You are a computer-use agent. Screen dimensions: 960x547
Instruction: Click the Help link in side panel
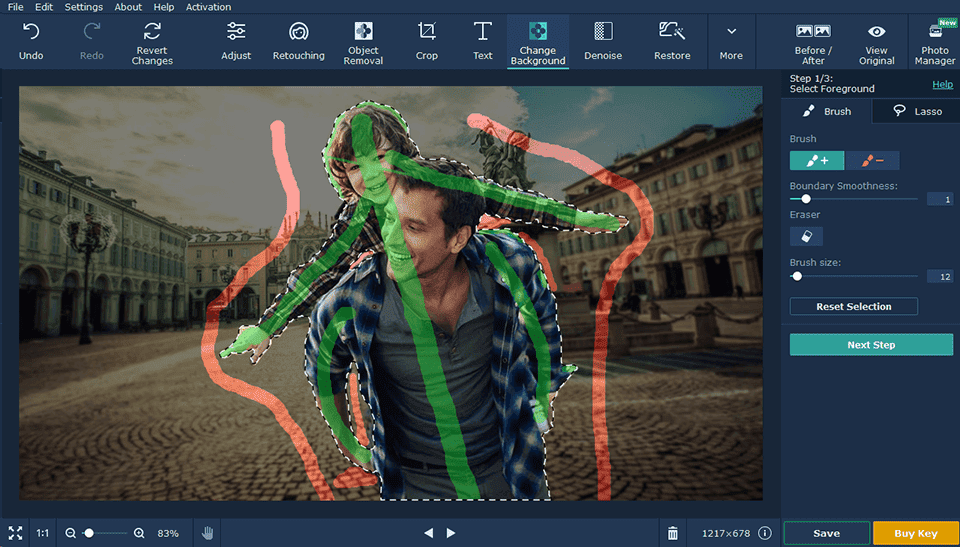click(x=942, y=85)
